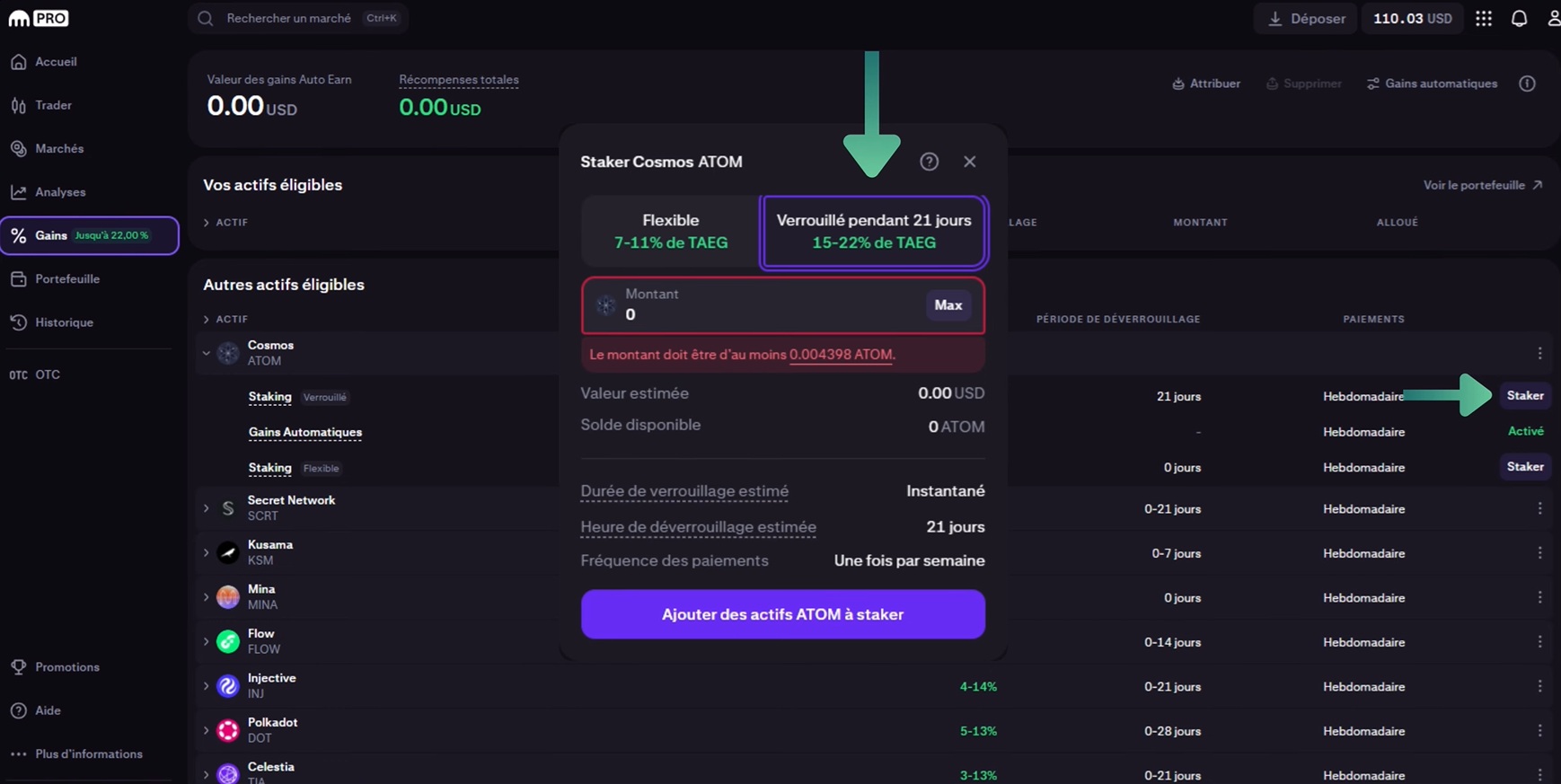Expand the Injective INJ row
The image size is (1561, 784).
pyautogui.click(x=207, y=686)
